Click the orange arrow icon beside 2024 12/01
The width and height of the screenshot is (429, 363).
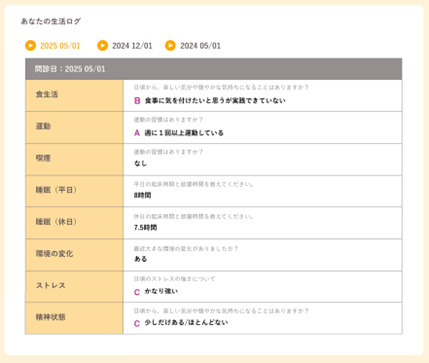tap(103, 45)
